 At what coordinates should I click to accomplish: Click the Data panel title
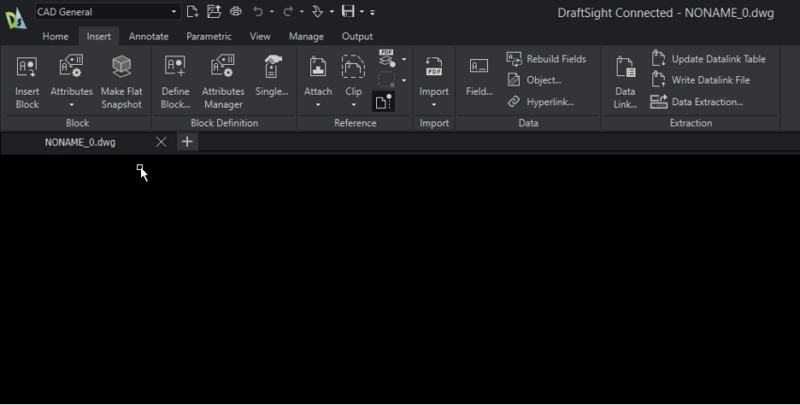pyautogui.click(x=528, y=123)
